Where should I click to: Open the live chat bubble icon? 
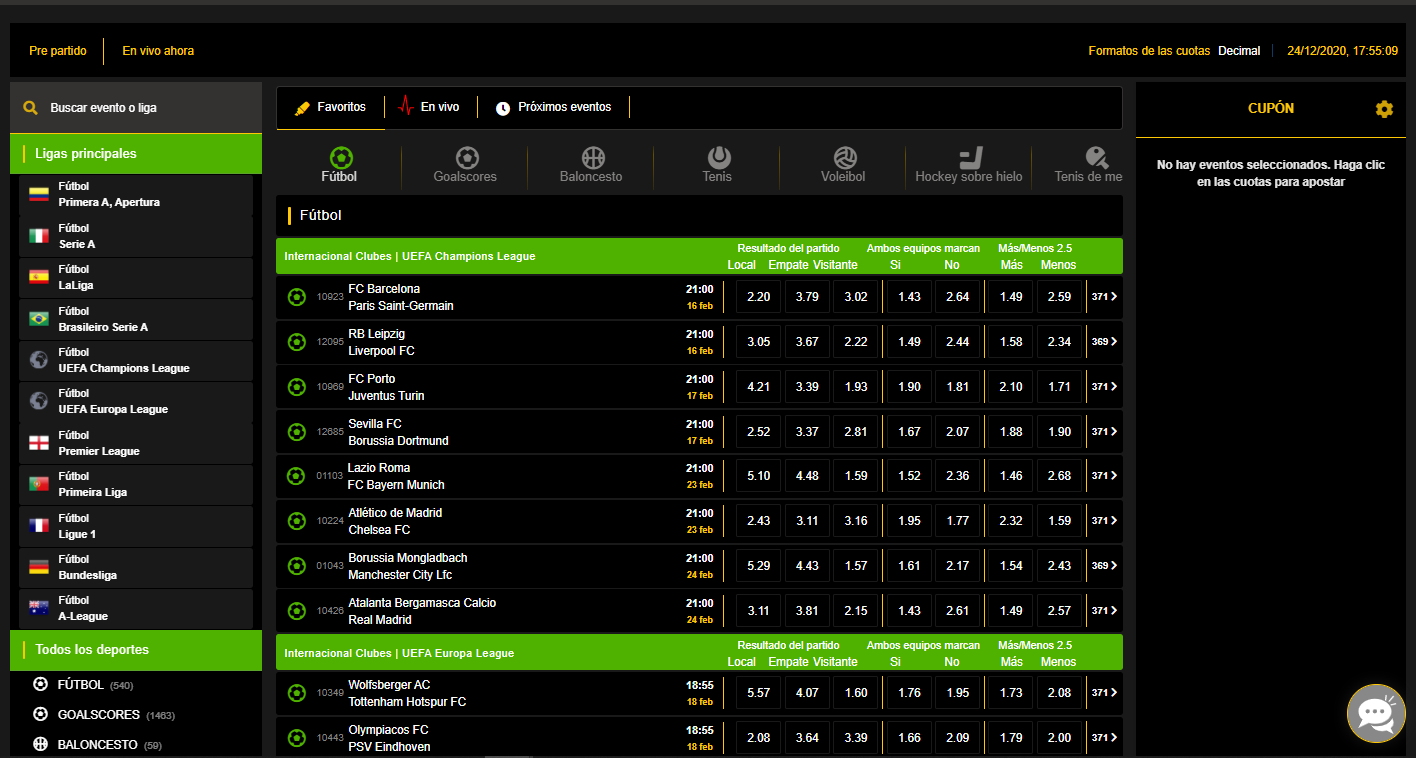pyautogui.click(x=1376, y=713)
